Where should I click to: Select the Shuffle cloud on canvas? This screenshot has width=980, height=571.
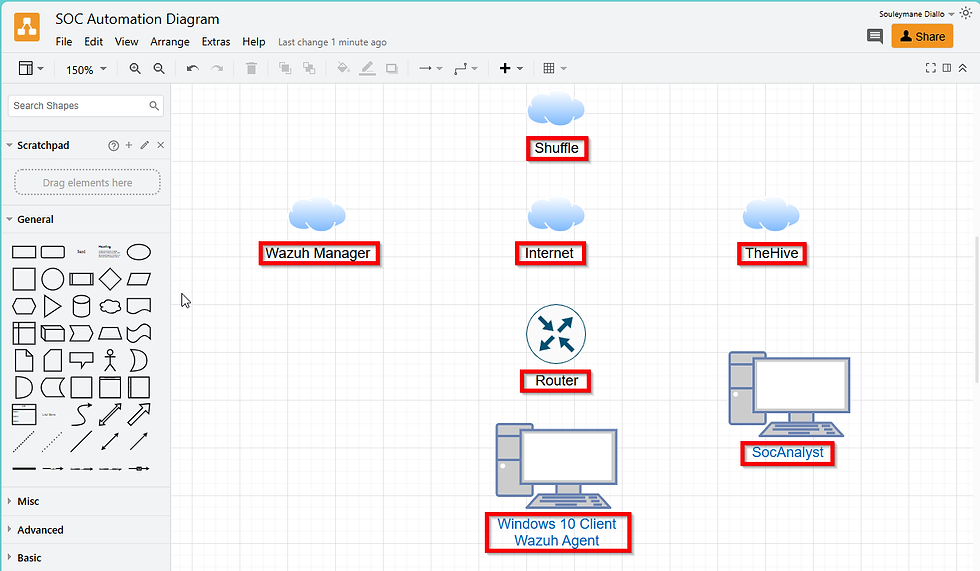click(556, 108)
